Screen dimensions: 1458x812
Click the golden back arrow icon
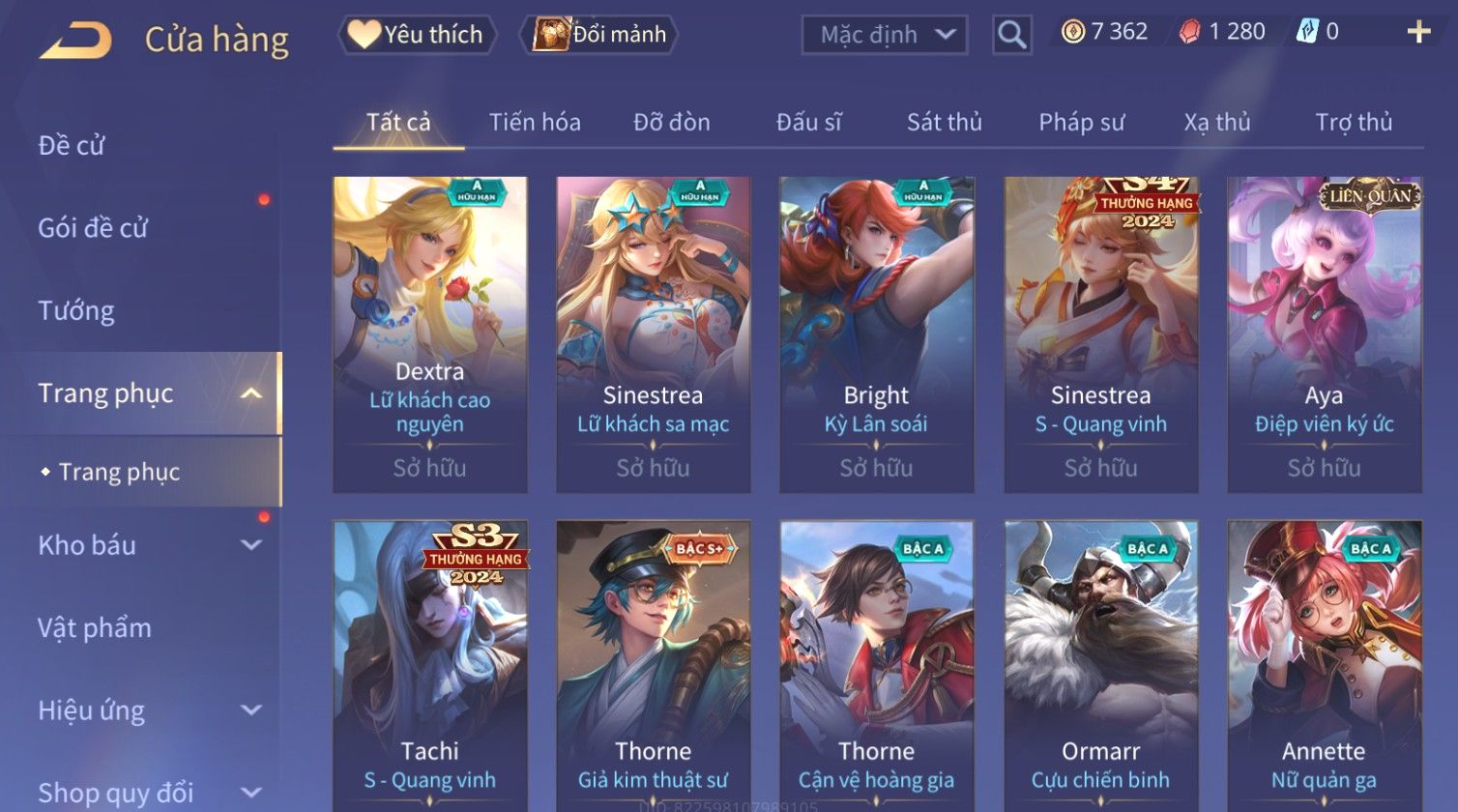75,41
